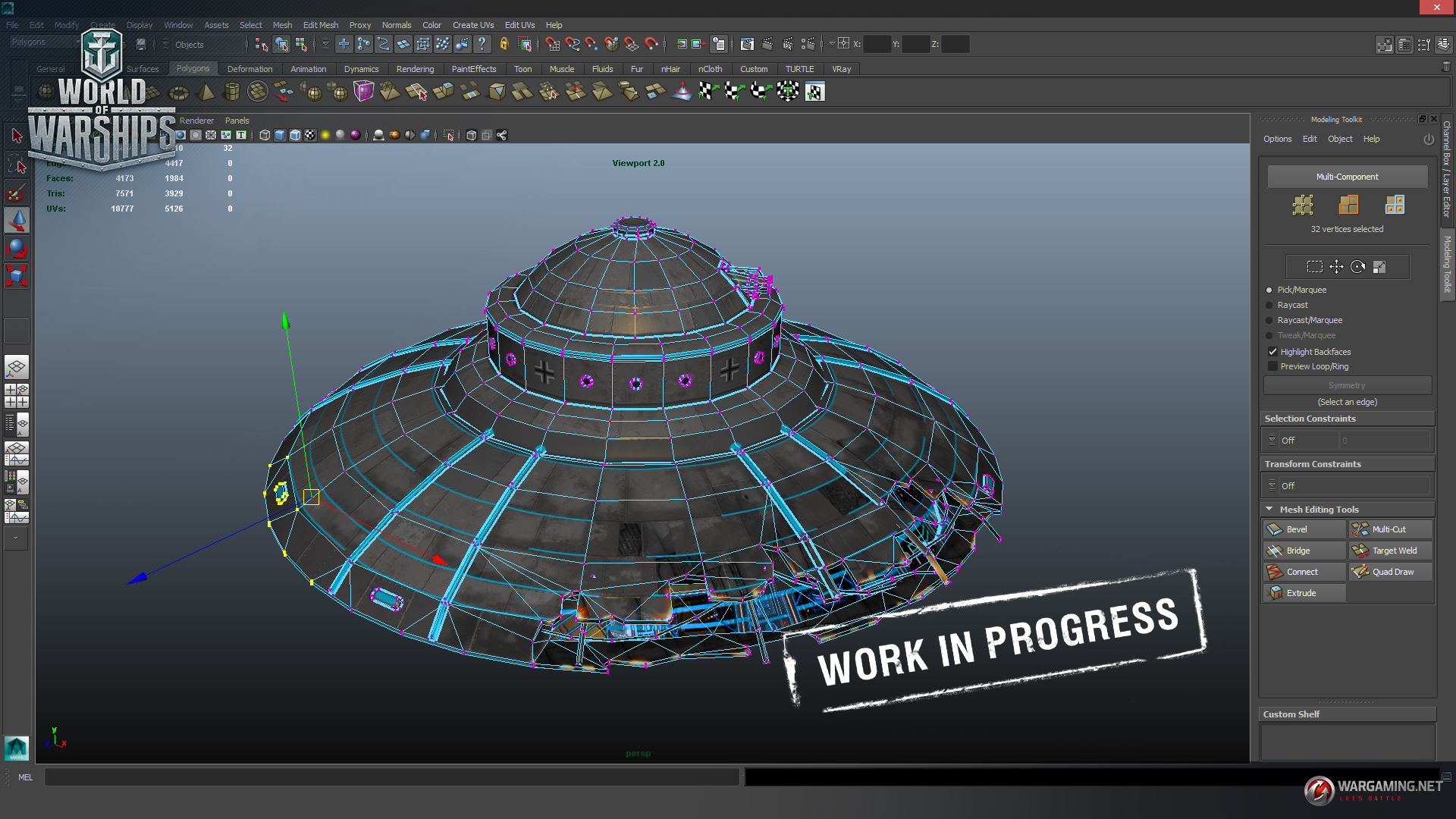The height and width of the screenshot is (819, 1456).
Task: Click the Extrude tool button
Action: tap(1304, 593)
